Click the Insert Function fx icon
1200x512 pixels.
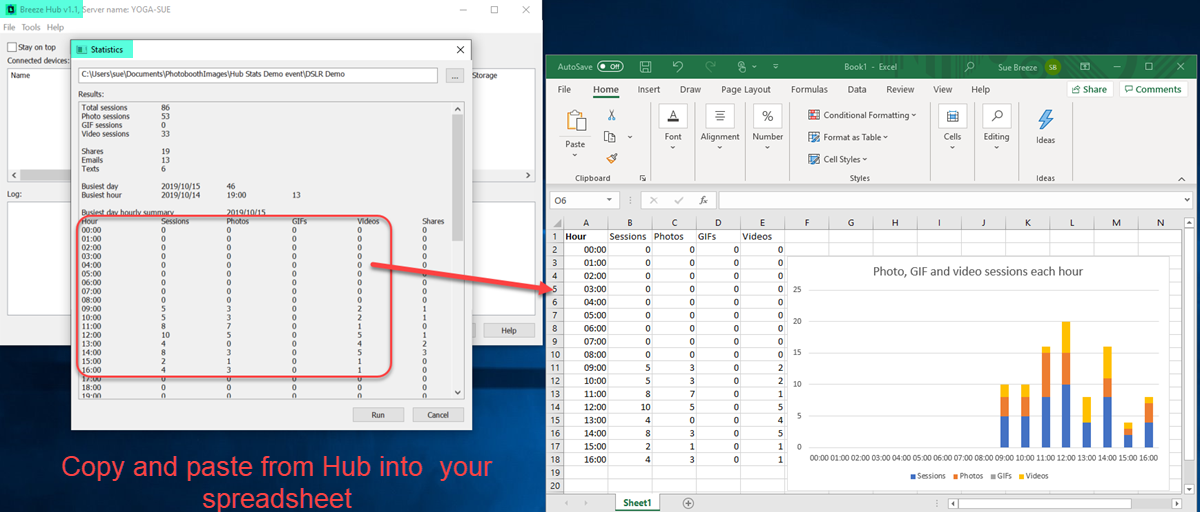coord(703,200)
